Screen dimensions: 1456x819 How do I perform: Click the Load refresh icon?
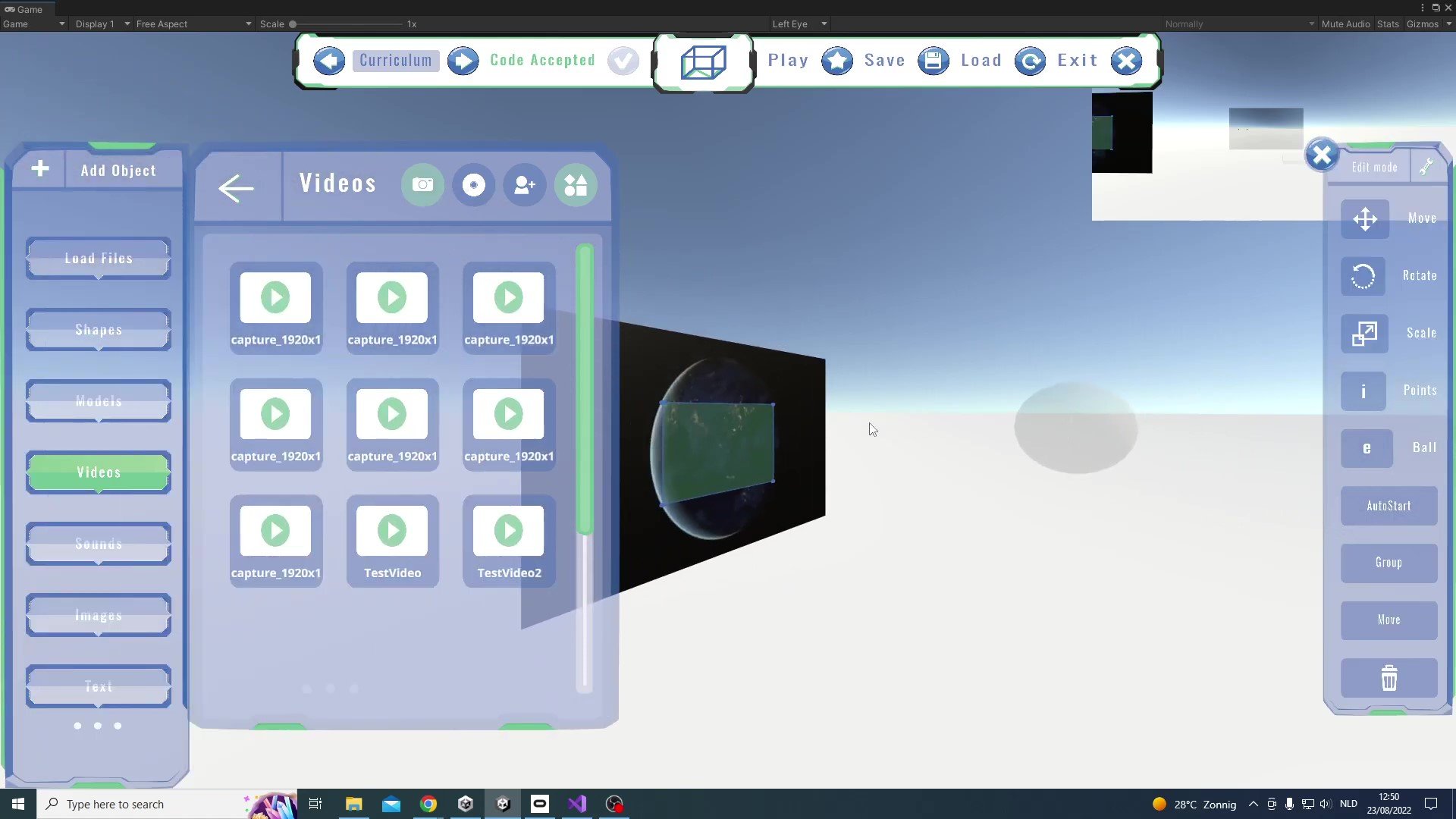tap(1030, 61)
